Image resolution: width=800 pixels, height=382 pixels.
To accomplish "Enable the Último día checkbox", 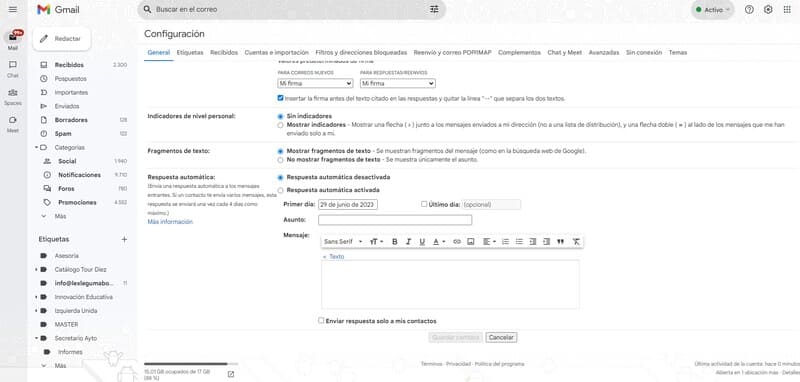I will pos(424,204).
